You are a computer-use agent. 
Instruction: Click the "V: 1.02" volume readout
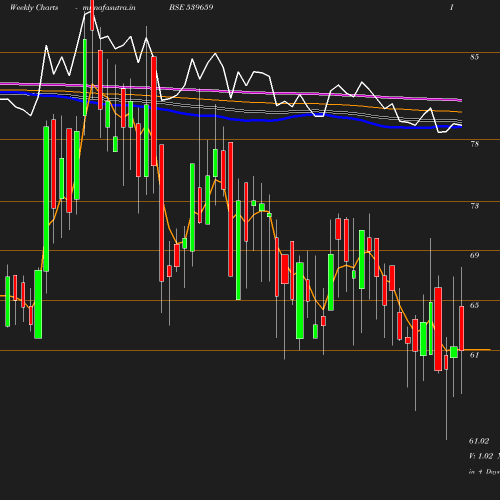(x=481, y=456)
